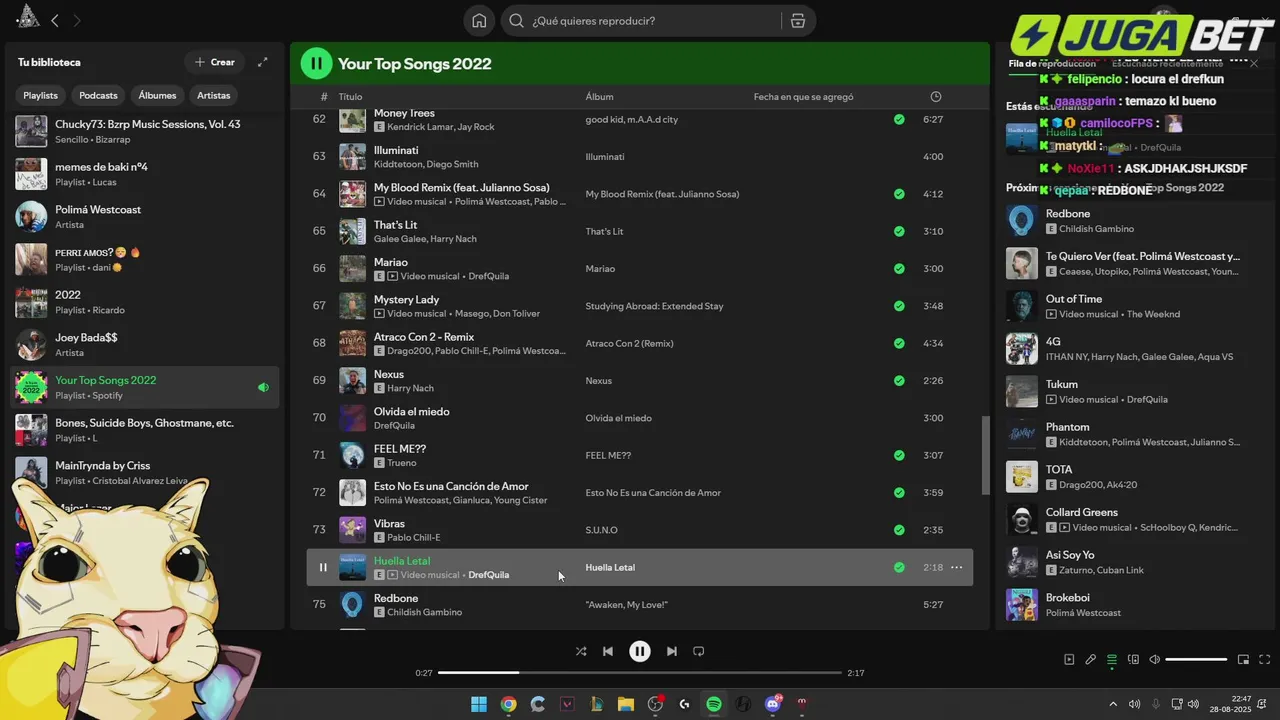1280x720 pixels.
Task: Click the track list vertical scrollbar
Action: point(984,454)
